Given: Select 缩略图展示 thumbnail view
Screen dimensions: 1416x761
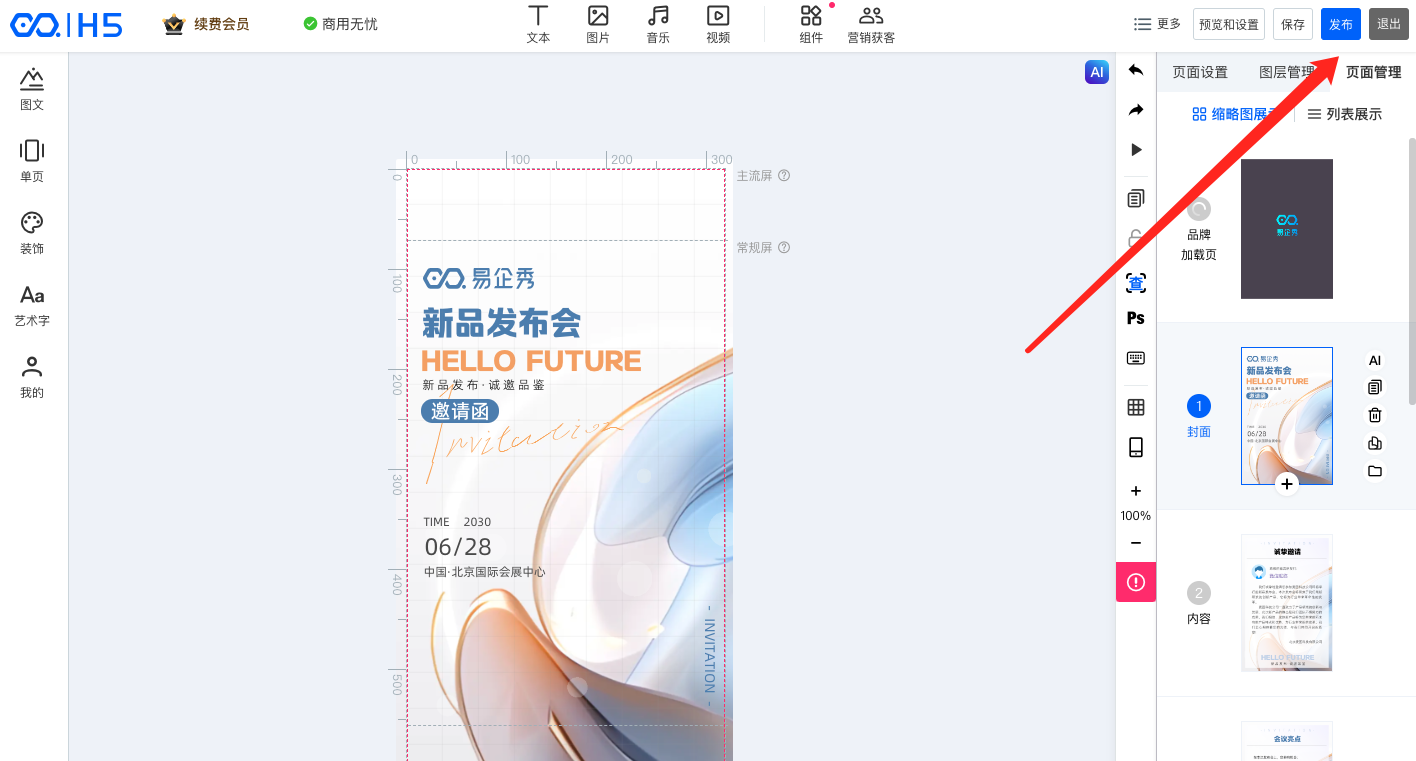Looking at the screenshot, I should pos(1238,114).
